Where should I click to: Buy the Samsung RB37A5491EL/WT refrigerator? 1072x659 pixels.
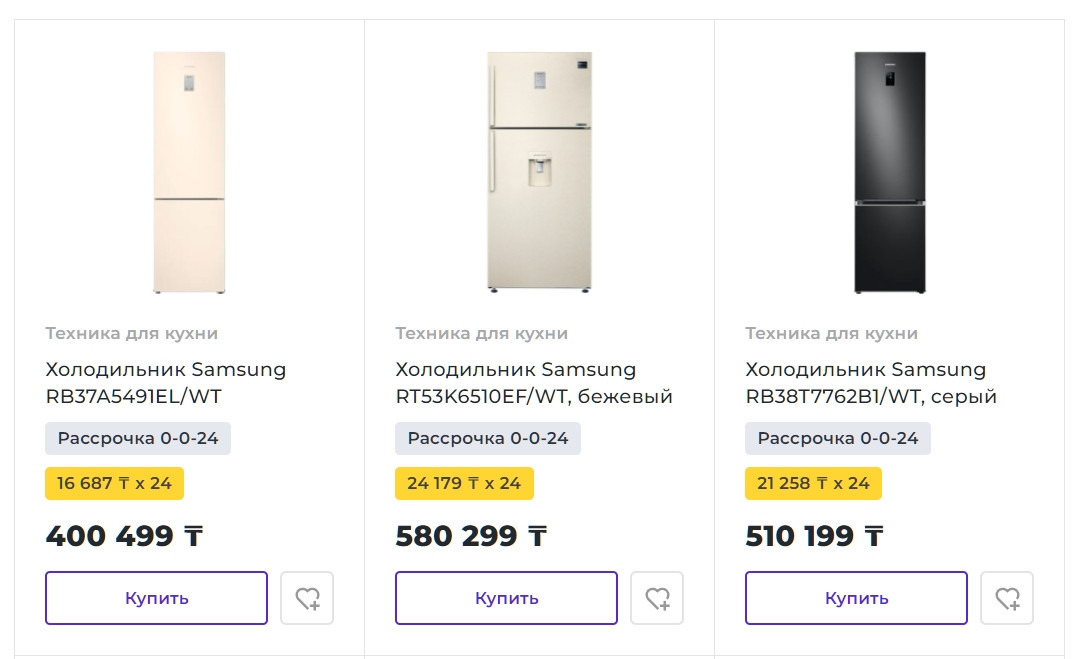(x=156, y=598)
